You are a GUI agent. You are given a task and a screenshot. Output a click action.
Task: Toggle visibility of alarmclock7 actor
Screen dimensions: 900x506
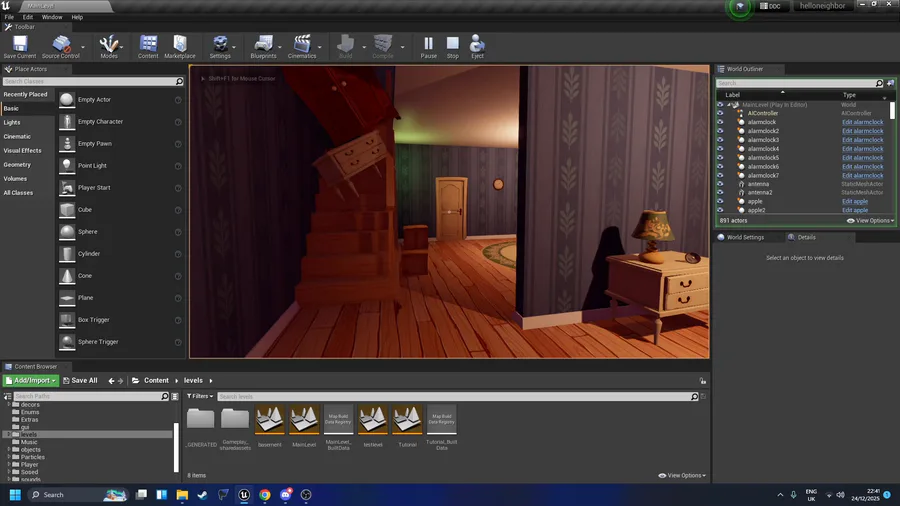pyautogui.click(x=720, y=176)
